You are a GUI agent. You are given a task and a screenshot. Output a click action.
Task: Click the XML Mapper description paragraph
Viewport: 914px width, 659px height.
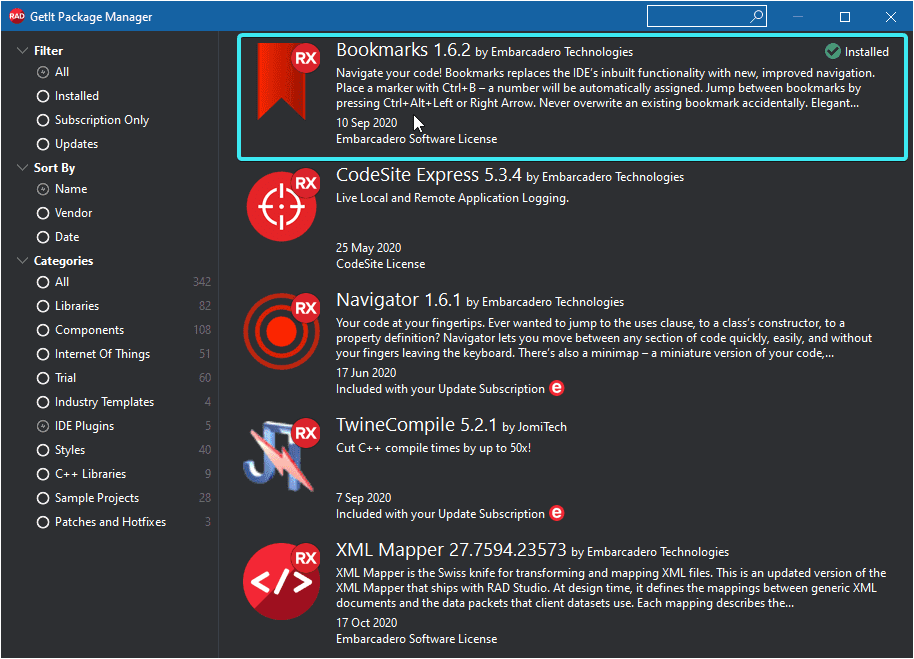pyautogui.click(x=611, y=588)
